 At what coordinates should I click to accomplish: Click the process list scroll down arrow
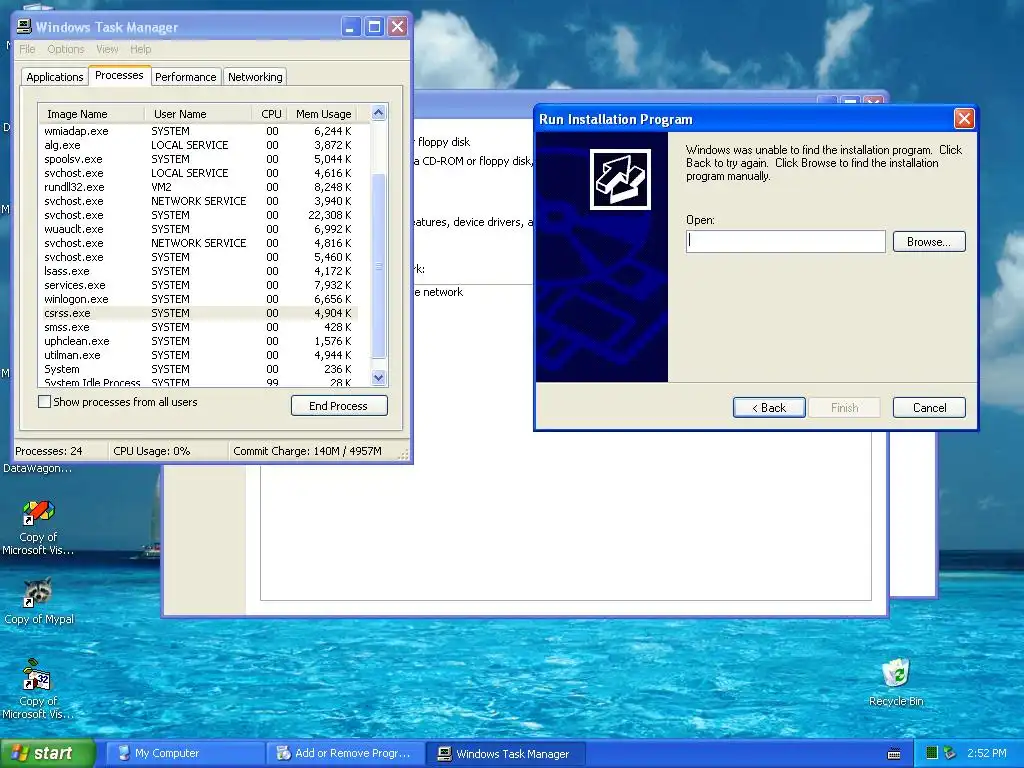[379, 377]
